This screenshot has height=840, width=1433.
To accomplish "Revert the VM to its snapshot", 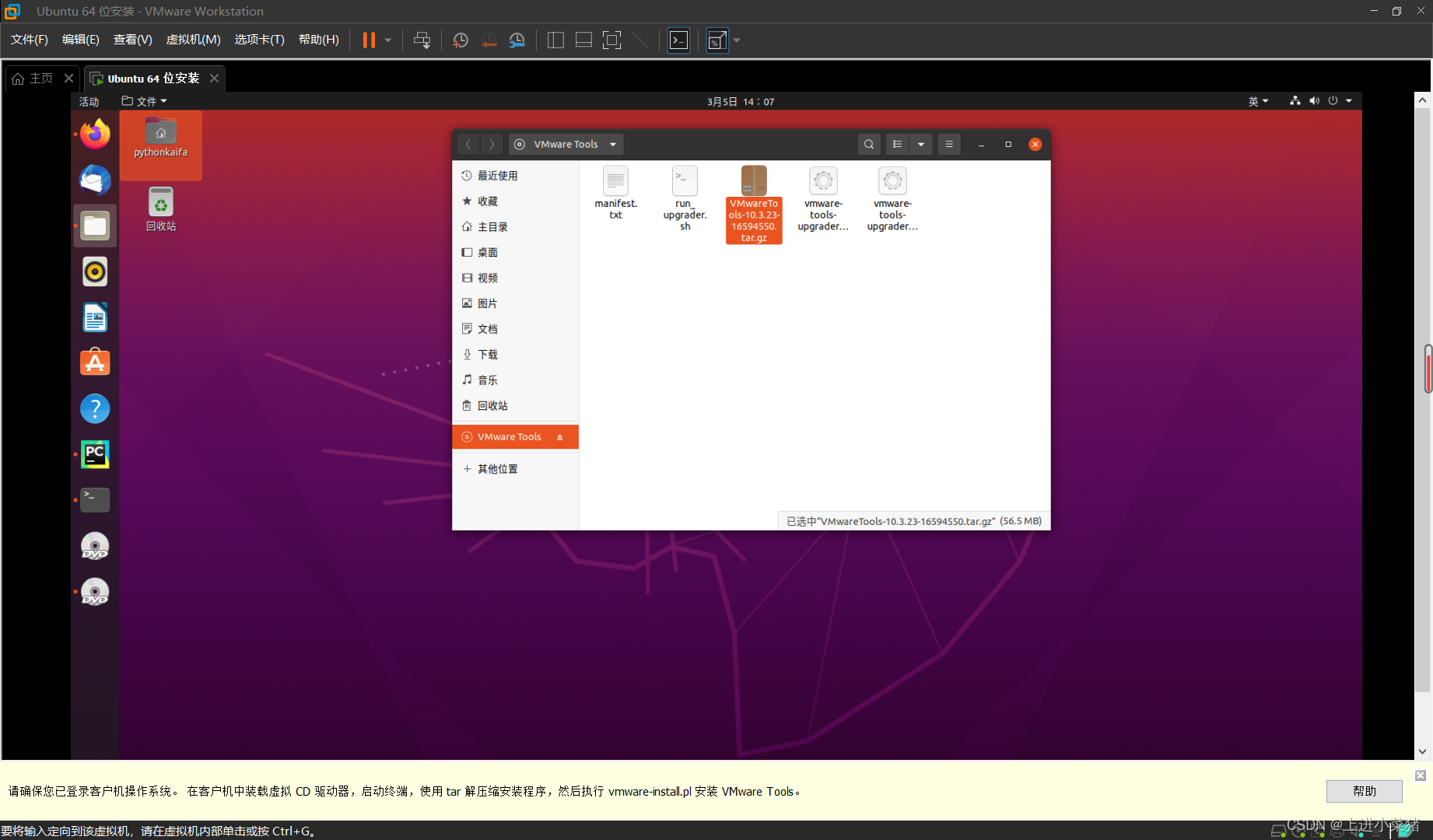I will tap(489, 40).
